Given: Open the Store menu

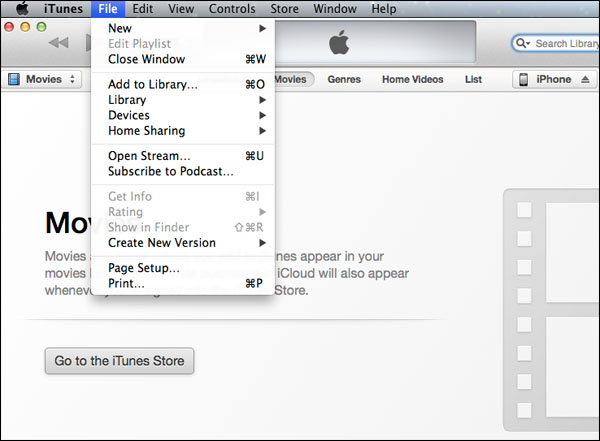Looking at the screenshot, I should point(284,8).
